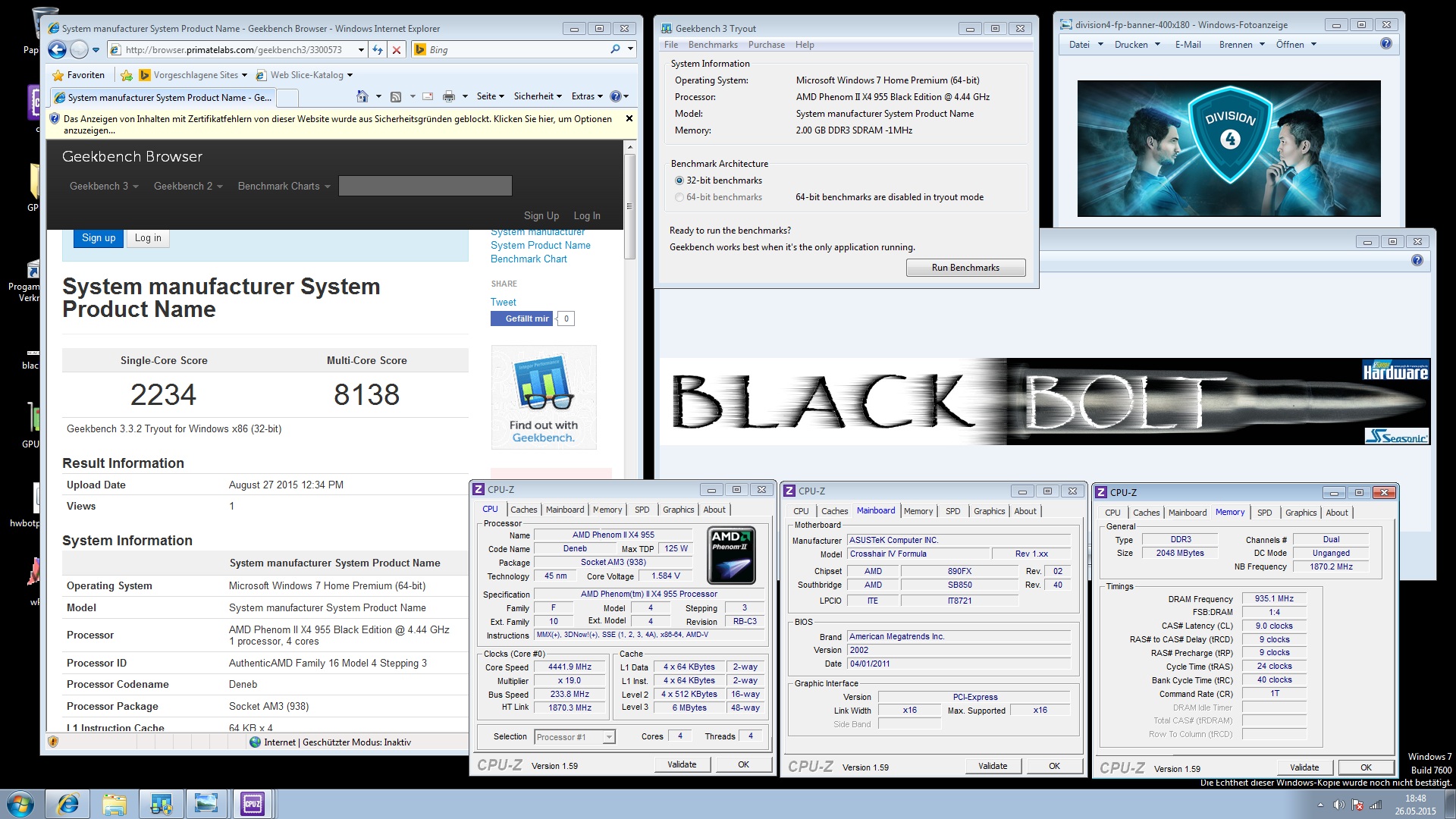This screenshot has width=1456, height=819.
Task: Select 32-bit benchmarks radio button
Action: point(679,180)
